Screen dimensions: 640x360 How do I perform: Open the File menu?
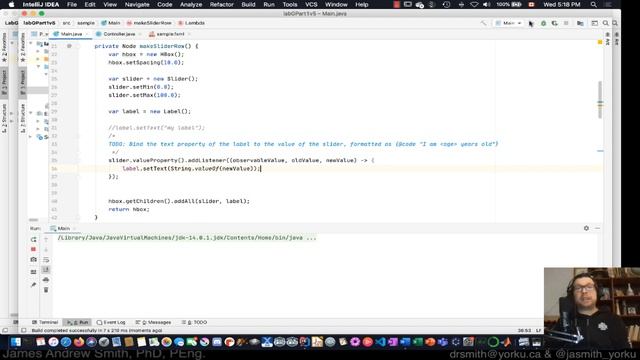[x=72, y=4]
